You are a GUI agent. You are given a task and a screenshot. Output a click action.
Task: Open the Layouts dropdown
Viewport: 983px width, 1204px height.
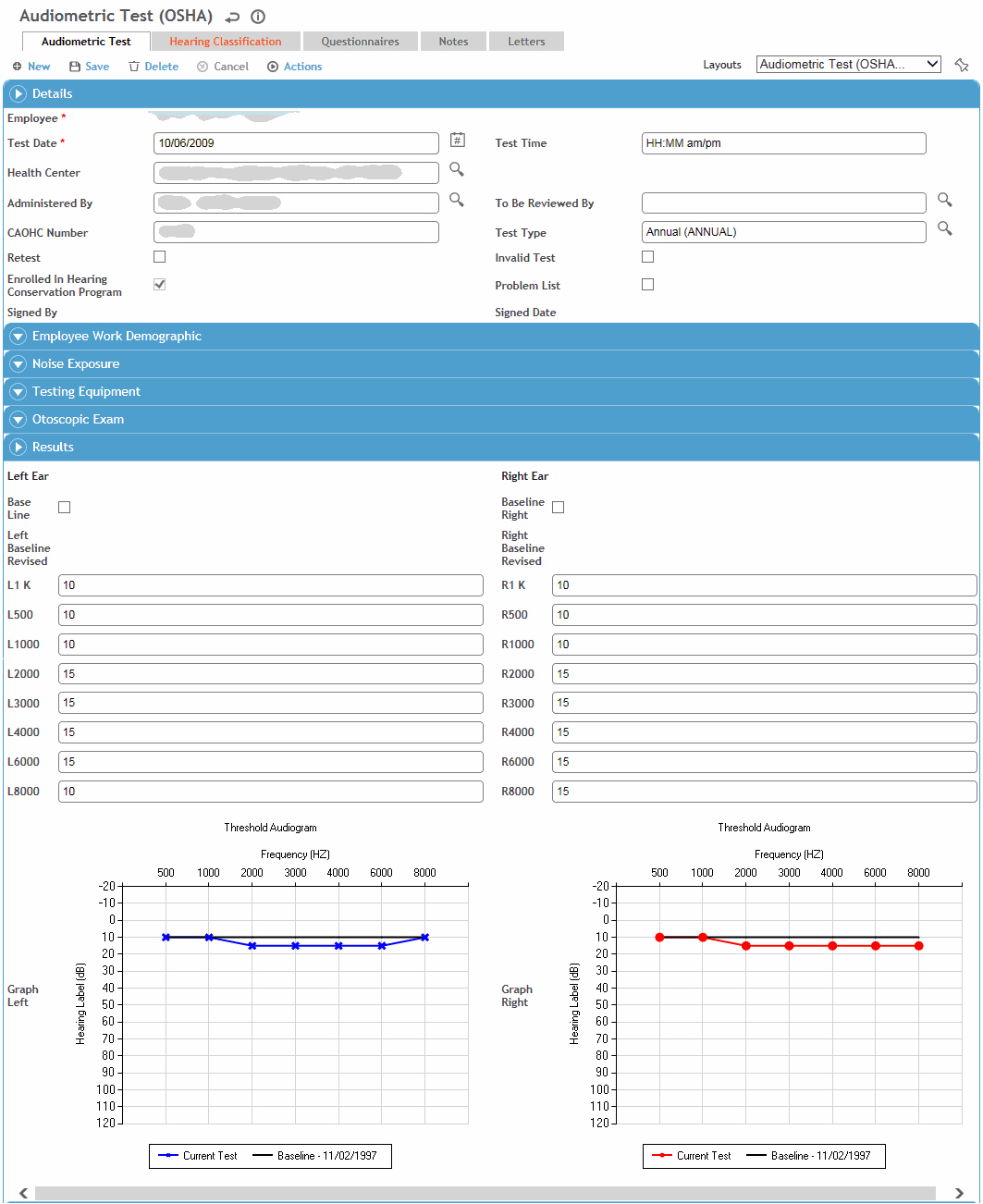point(849,64)
